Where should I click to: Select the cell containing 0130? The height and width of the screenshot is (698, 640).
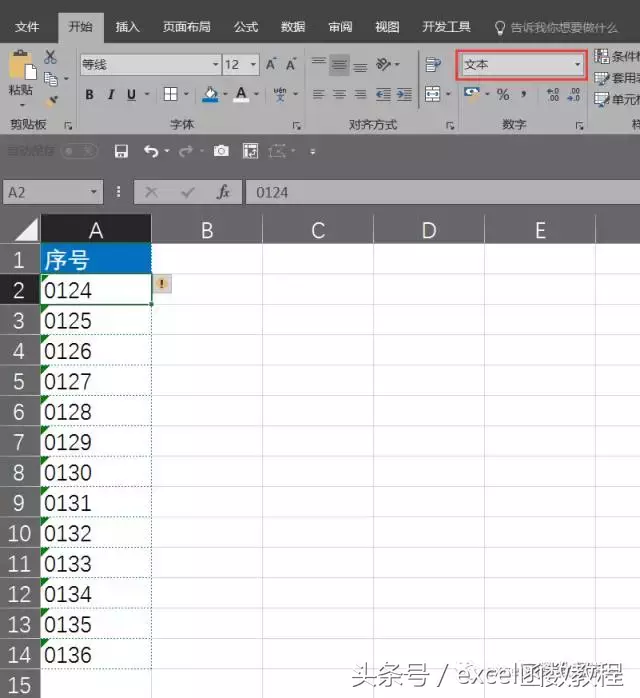pyautogui.click(x=96, y=472)
